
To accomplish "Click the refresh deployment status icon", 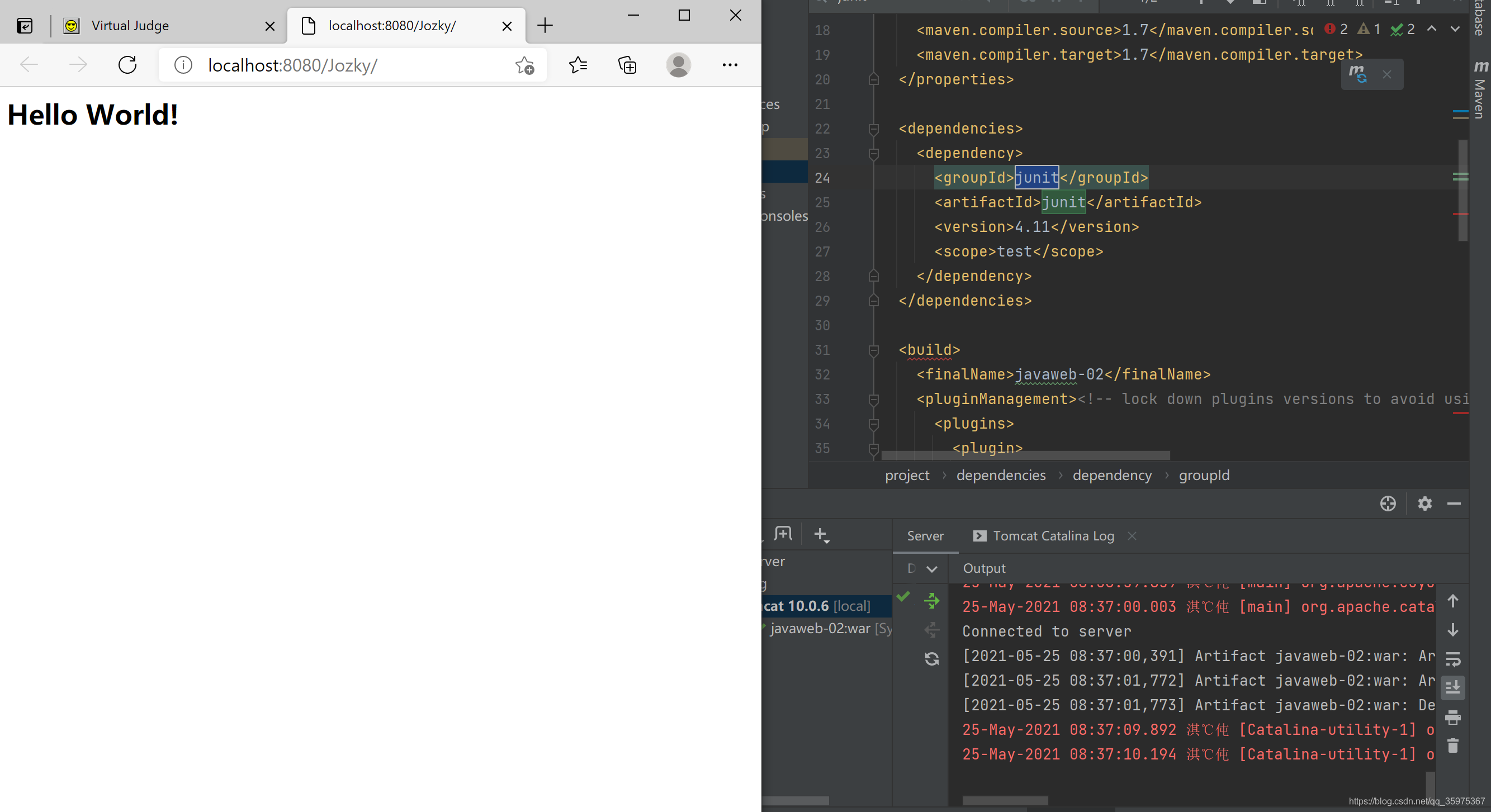I will point(931,659).
